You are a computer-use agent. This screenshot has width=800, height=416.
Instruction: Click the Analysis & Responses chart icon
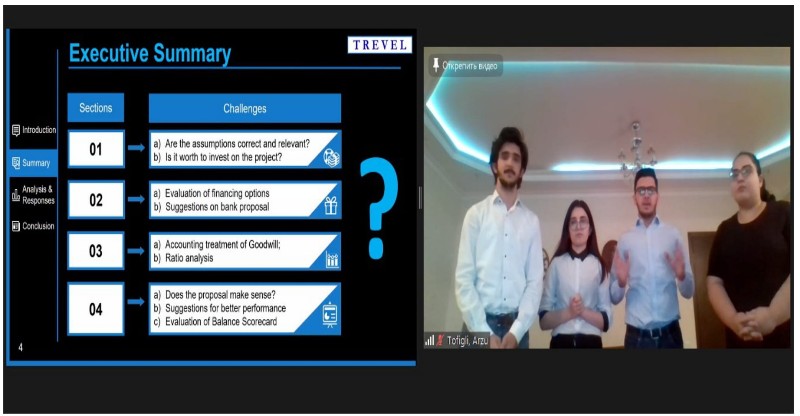(16, 194)
